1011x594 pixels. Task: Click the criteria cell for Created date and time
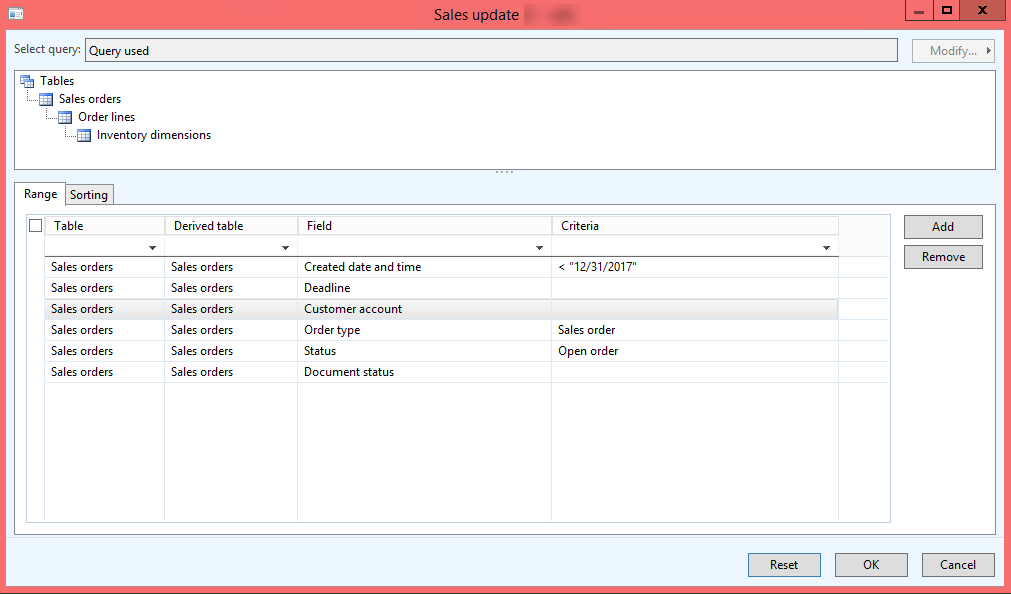(694, 267)
